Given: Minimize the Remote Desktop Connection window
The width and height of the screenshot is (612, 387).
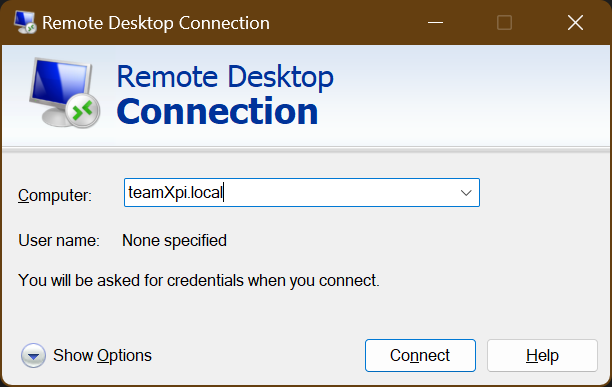Looking at the screenshot, I should click(x=435, y=23).
